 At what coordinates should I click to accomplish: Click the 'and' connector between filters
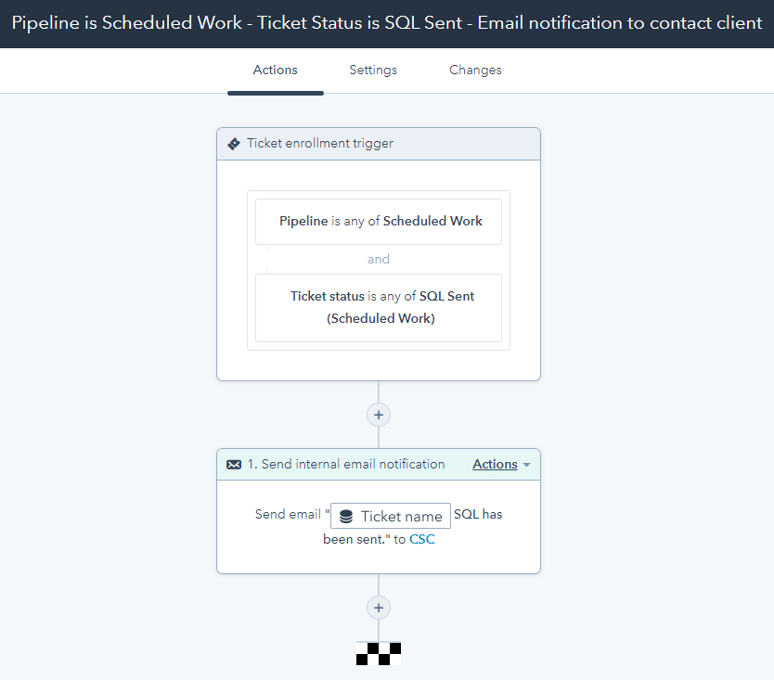tap(378, 259)
